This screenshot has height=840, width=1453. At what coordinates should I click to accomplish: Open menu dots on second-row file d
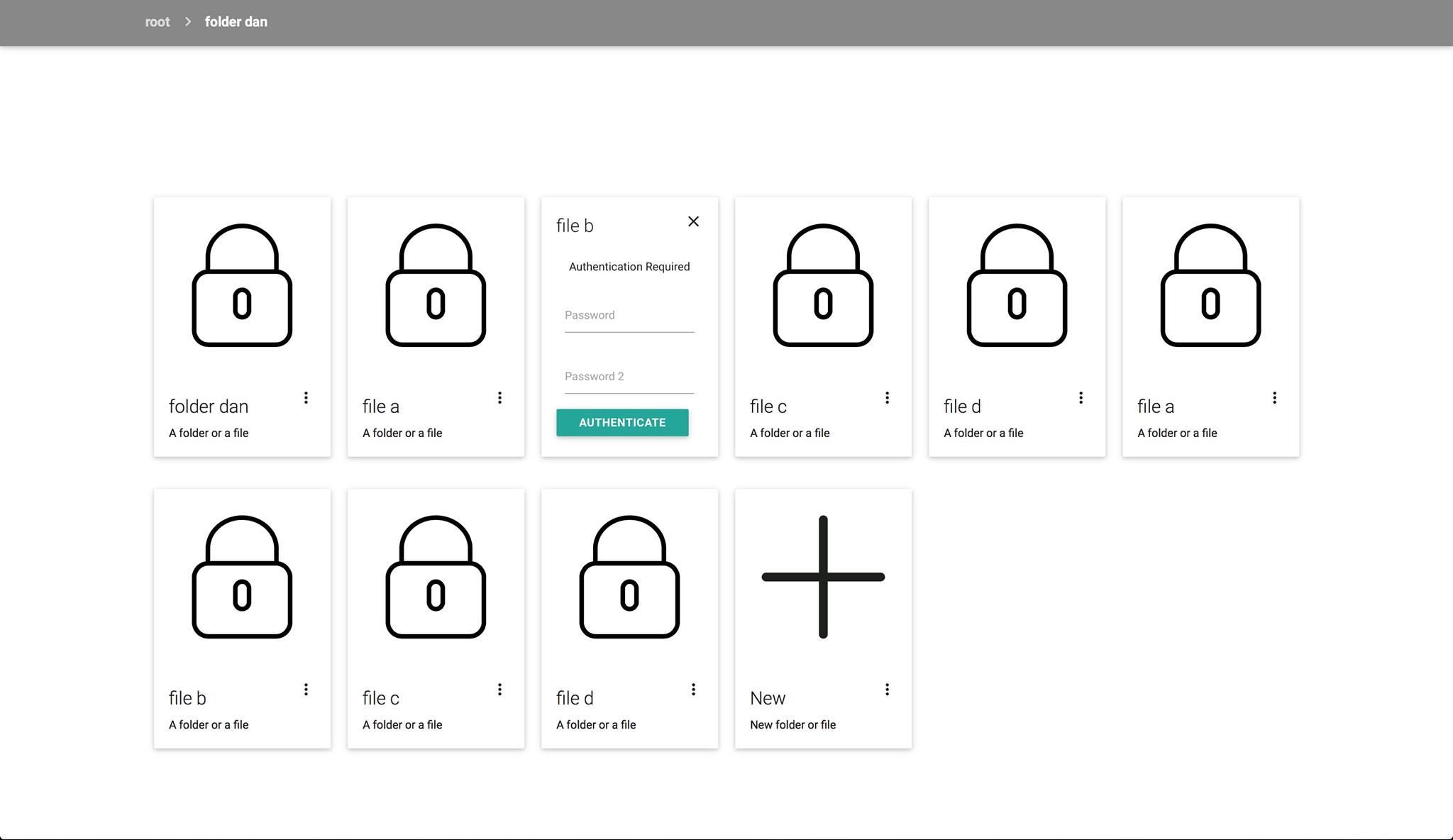coord(693,690)
